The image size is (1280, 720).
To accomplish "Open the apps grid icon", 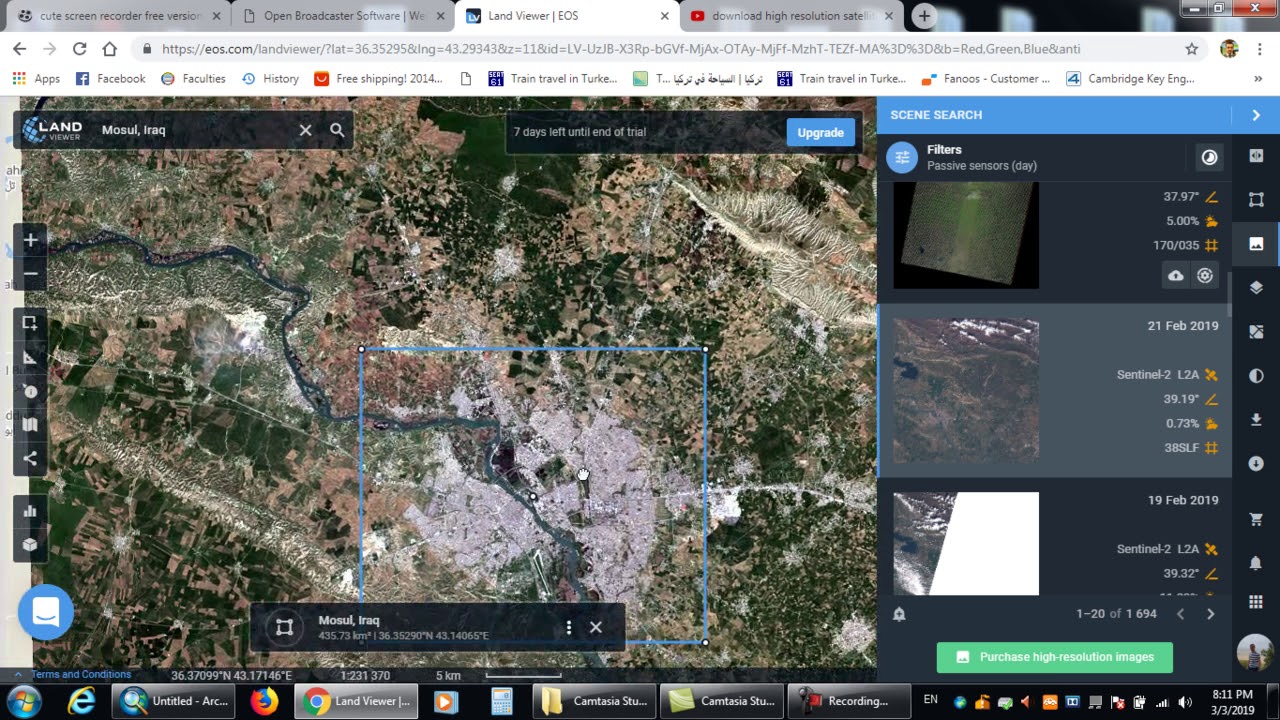I will [x=1256, y=601].
